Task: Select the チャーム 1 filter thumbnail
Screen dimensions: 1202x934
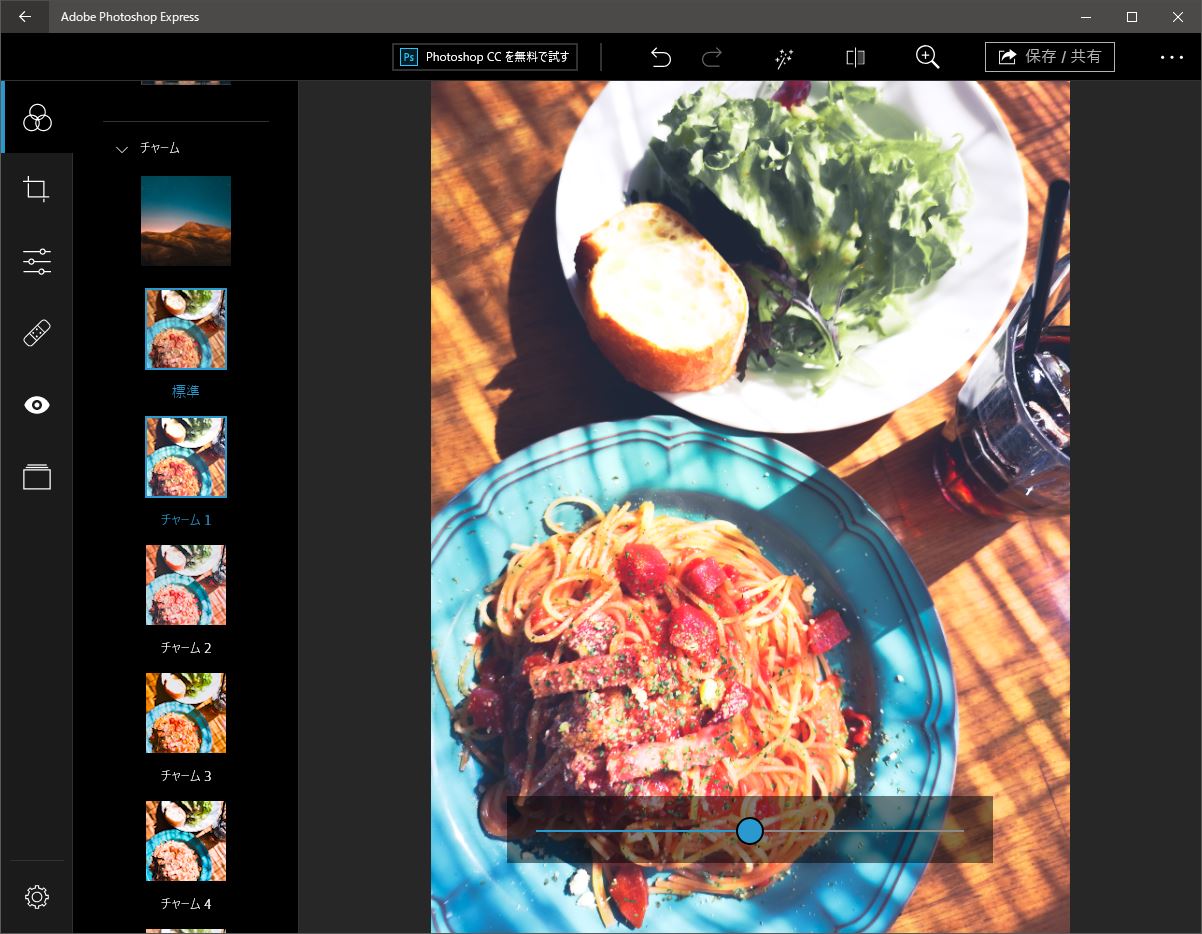Action: (186, 457)
